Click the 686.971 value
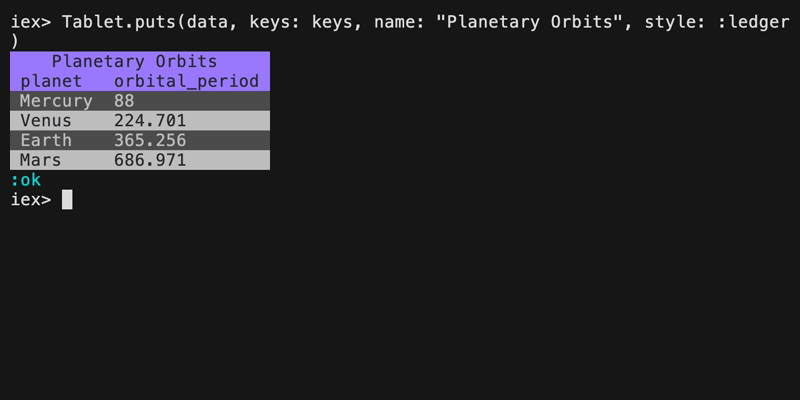Screen dimensions: 800x400 coord(150,160)
